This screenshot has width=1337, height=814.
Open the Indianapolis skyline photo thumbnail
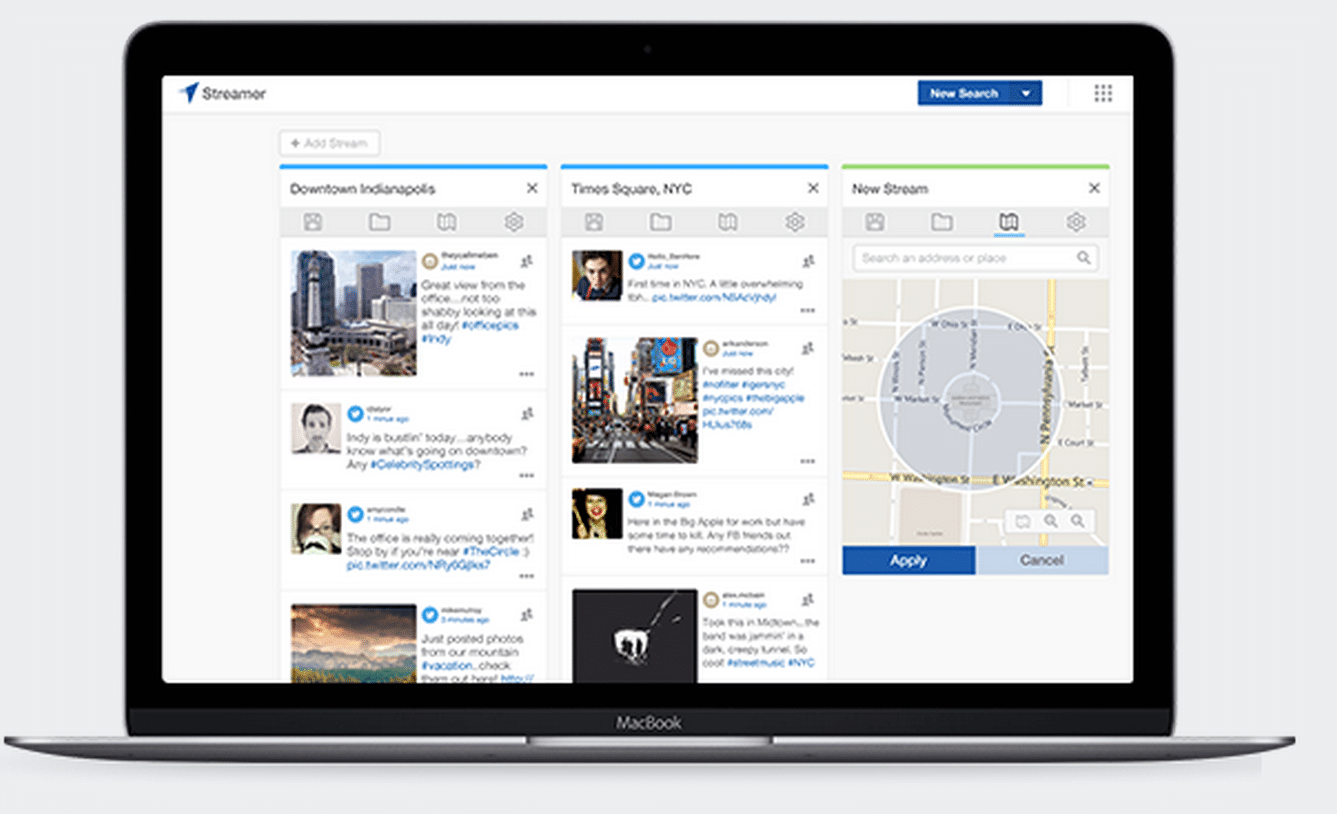[354, 313]
